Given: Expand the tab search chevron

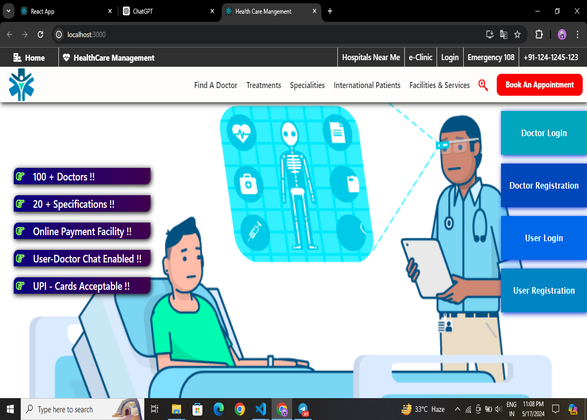Looking at the screenshot, I should (x=8, y=11).
